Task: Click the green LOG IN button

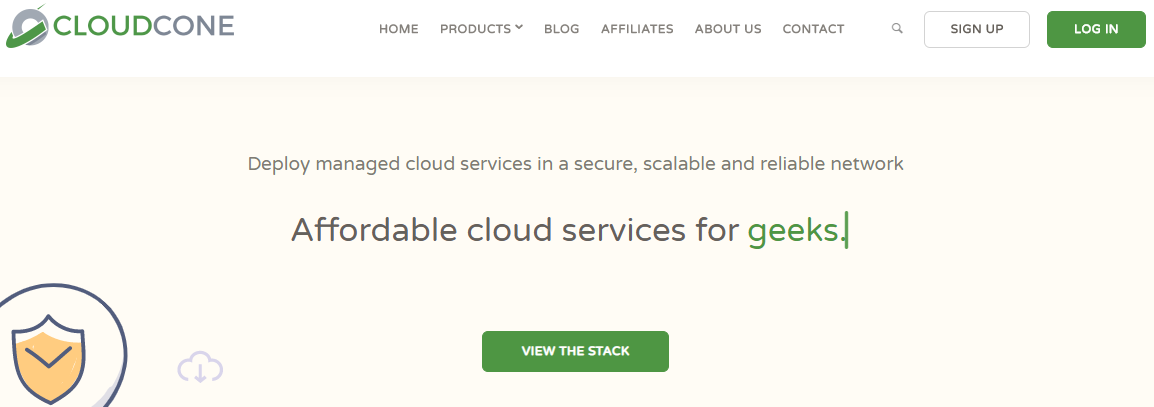Action: click(x=1096, y=29)
